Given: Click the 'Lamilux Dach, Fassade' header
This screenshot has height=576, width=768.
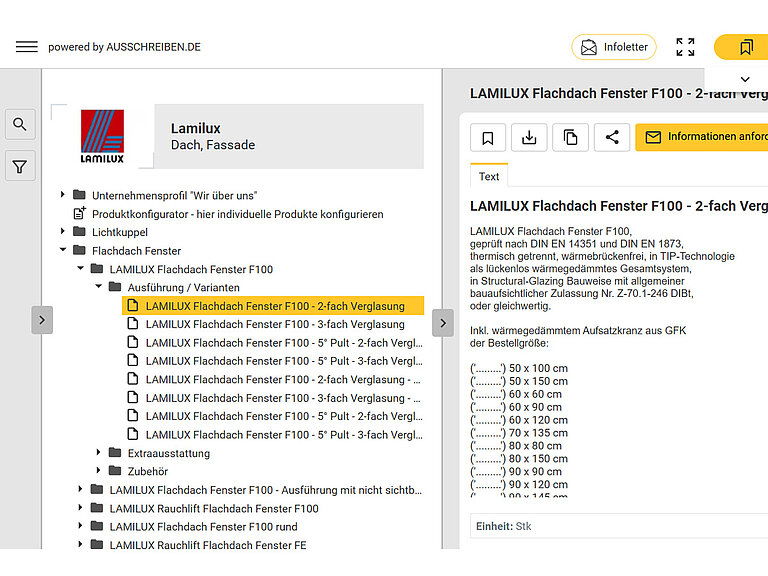Looking at the screenshot, I should pos(289,136).
